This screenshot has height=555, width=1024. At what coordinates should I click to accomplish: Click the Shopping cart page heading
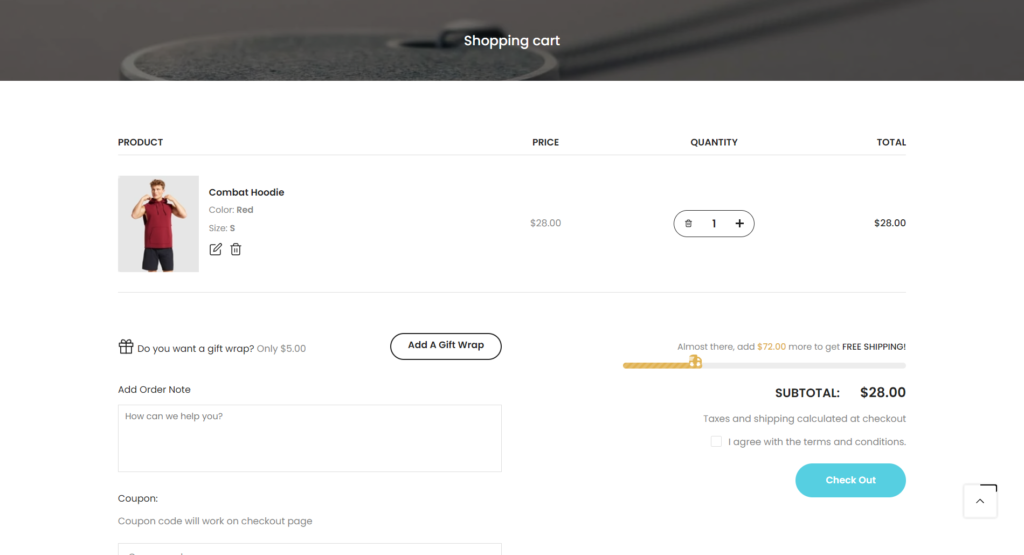[512, 41]
